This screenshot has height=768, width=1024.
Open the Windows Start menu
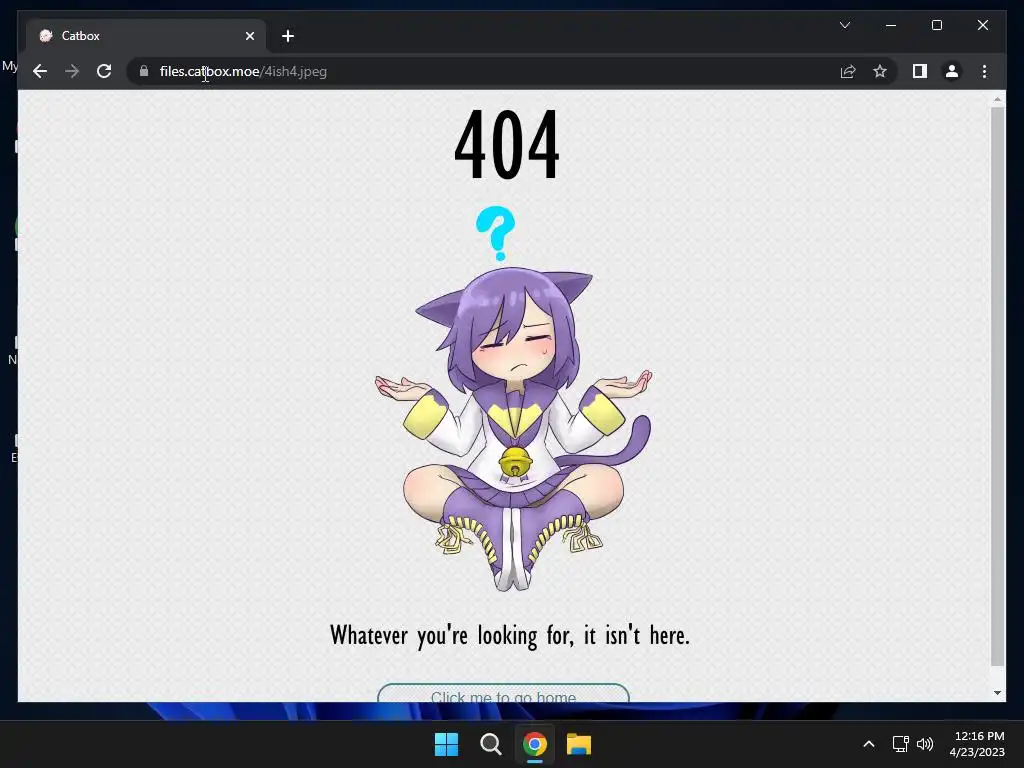coord(447,744)
